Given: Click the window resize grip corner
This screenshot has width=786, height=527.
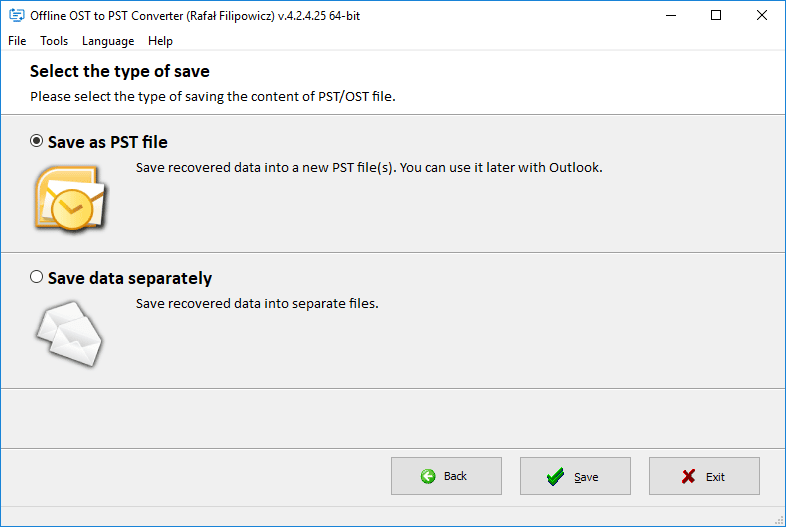Looking at the screenshot, I should pyautogui.click(x=778, y=519).
